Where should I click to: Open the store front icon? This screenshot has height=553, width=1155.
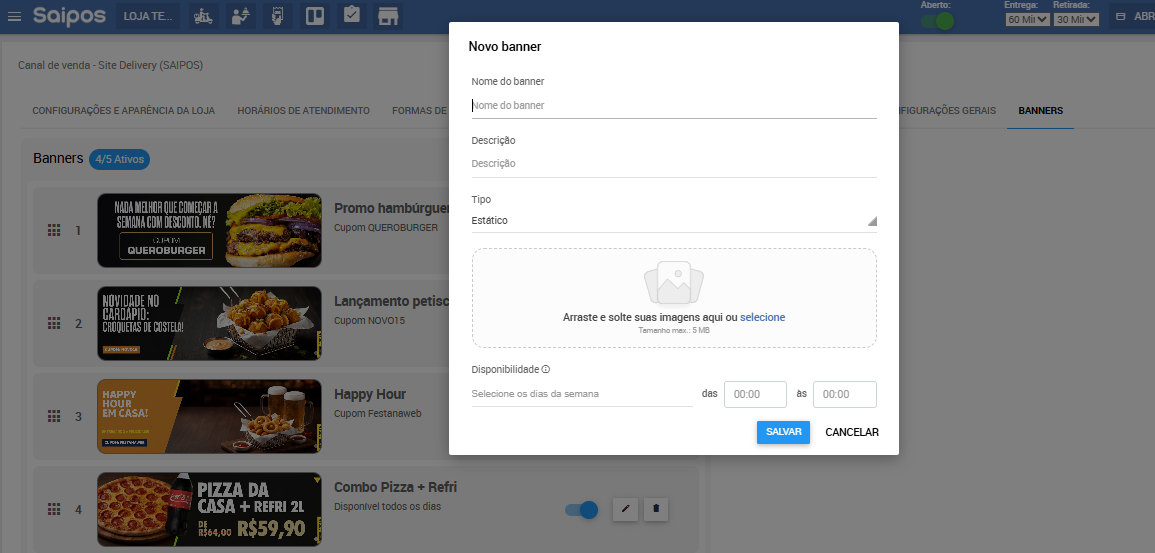388,17
